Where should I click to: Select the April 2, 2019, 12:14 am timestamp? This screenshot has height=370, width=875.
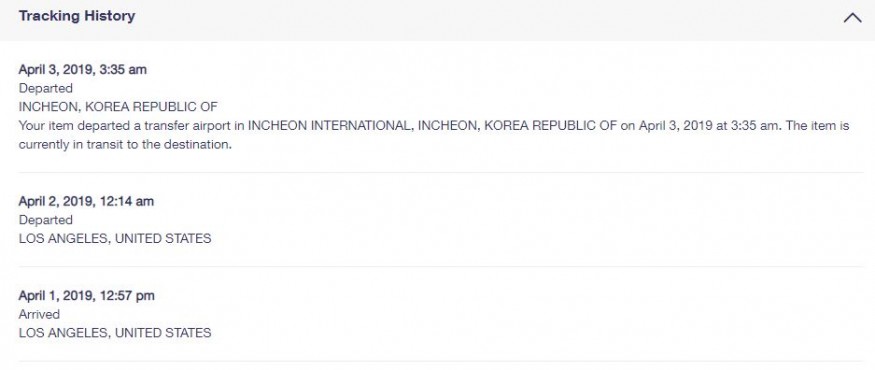(x=86, y=201)
